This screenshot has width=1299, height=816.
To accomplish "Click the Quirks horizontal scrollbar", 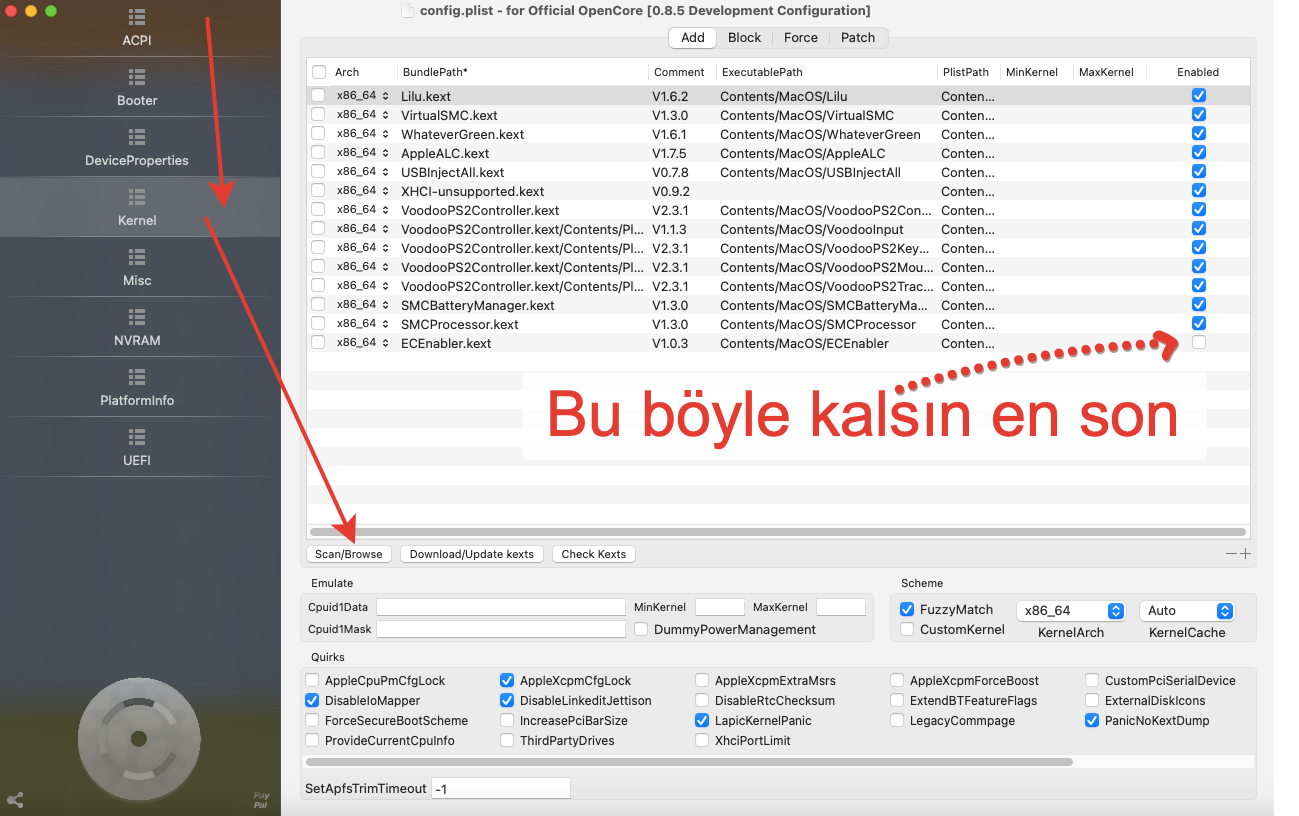I will tap(690, 762).
